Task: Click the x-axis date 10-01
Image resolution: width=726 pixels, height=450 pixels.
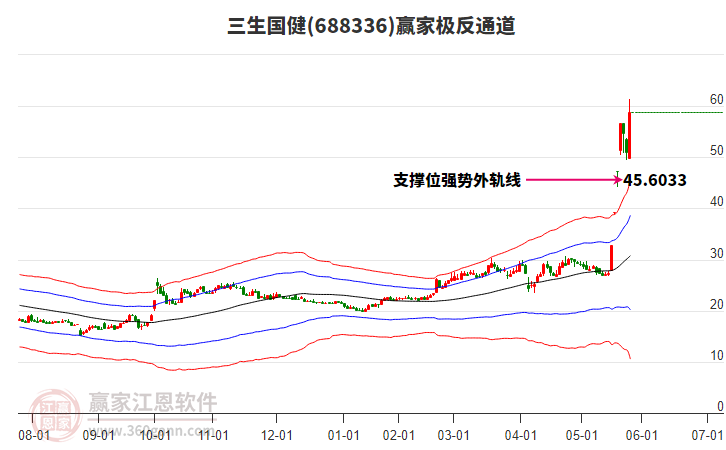Action: point(155,436)
